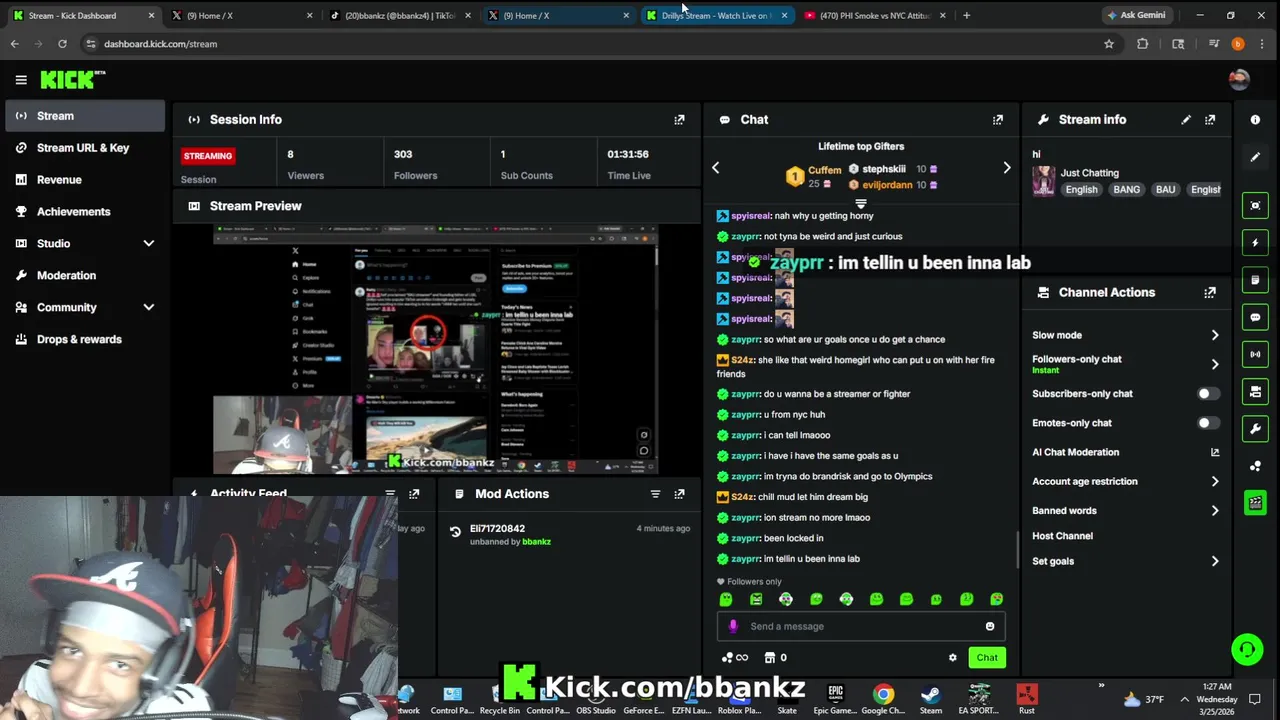Click the purple microphone icon in chat input

pos(733,626)
